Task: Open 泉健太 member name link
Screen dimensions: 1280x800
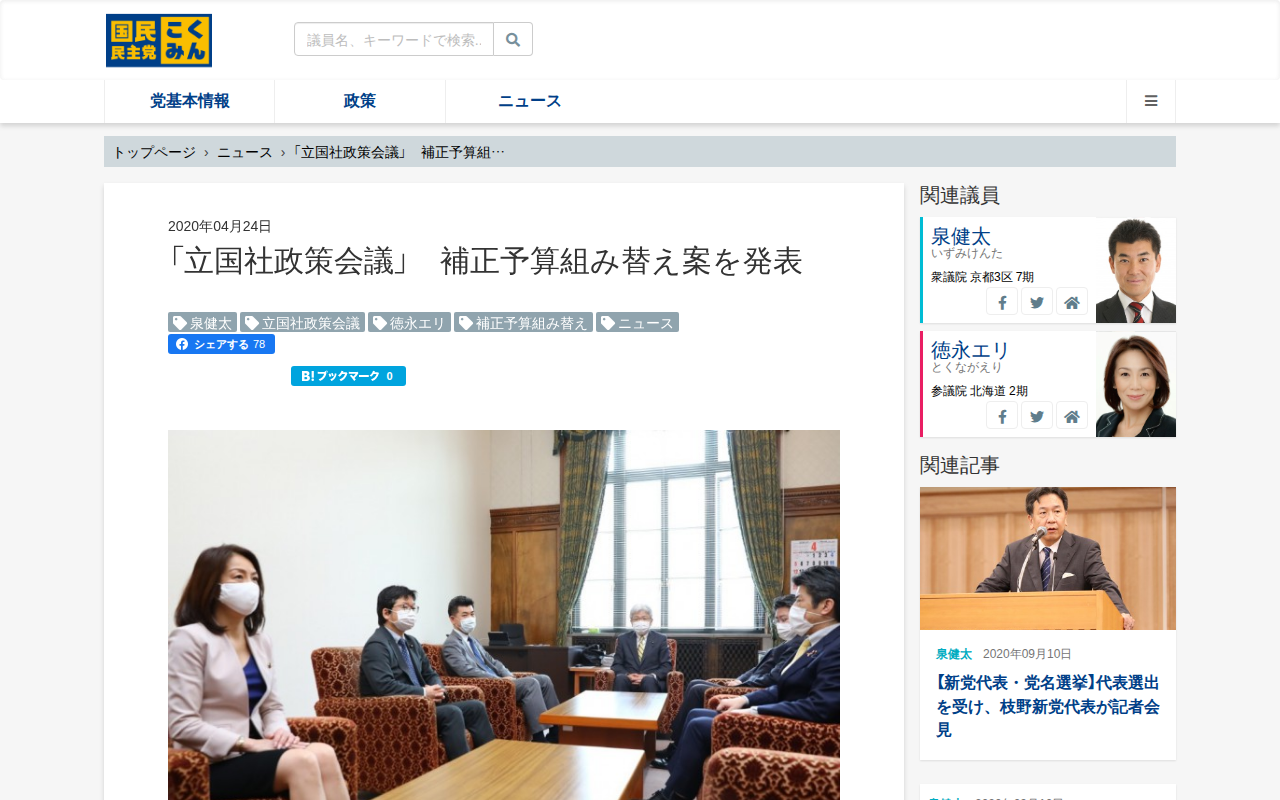Action: 961,237
